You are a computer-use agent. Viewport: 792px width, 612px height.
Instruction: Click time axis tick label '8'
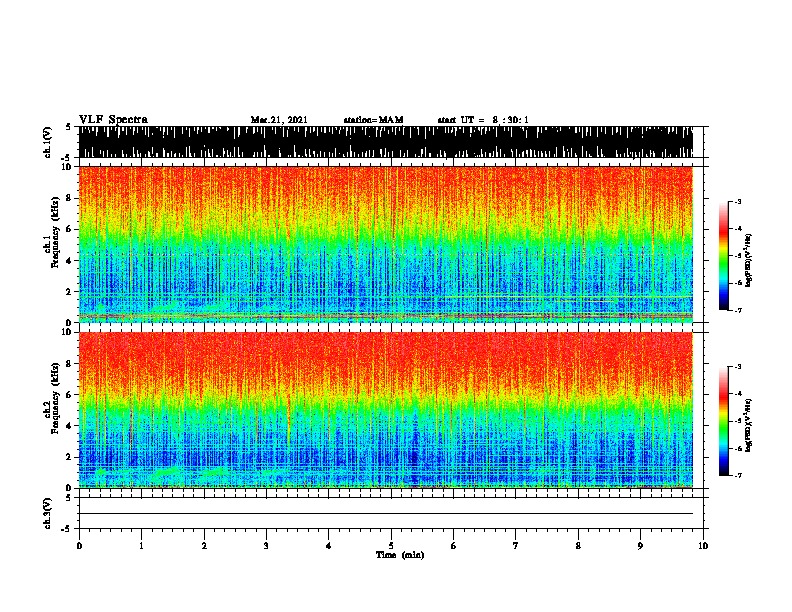(x=578, y=546)
